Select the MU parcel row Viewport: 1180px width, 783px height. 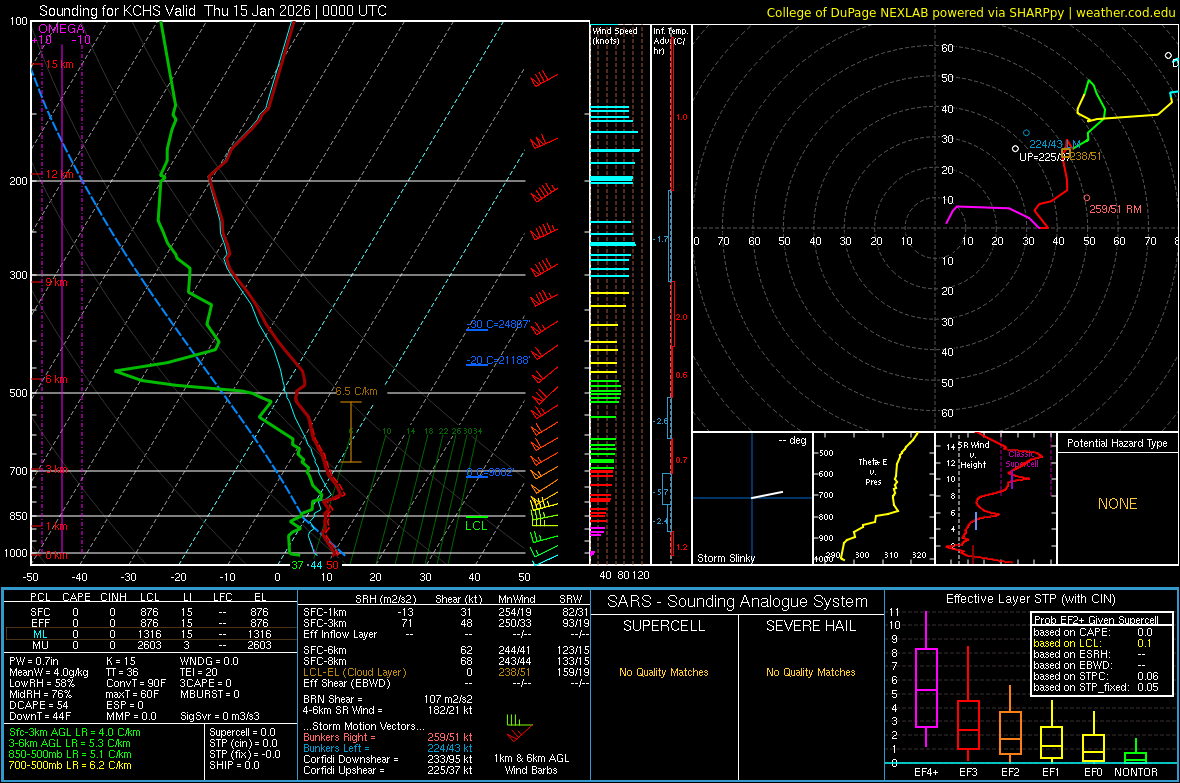click(x=150, y=645)
